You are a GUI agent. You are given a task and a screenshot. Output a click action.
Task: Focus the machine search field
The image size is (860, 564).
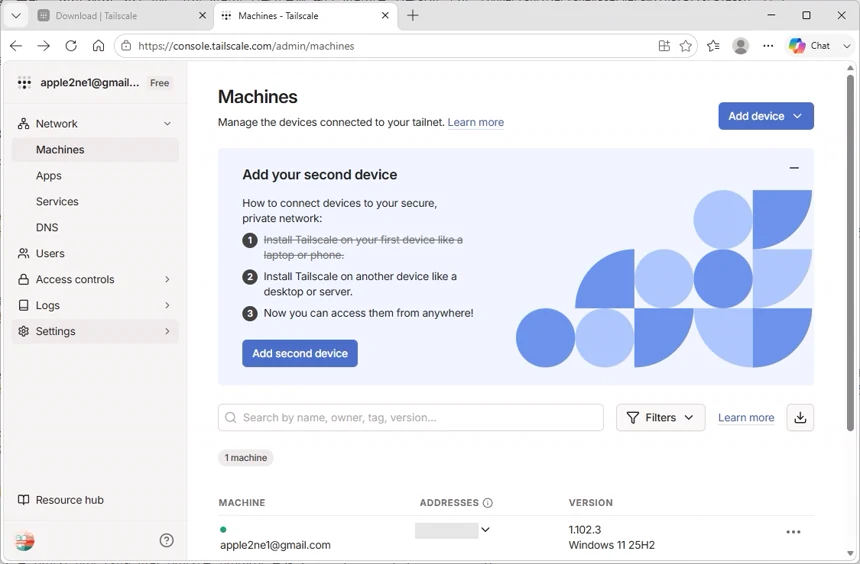point(411,418)
